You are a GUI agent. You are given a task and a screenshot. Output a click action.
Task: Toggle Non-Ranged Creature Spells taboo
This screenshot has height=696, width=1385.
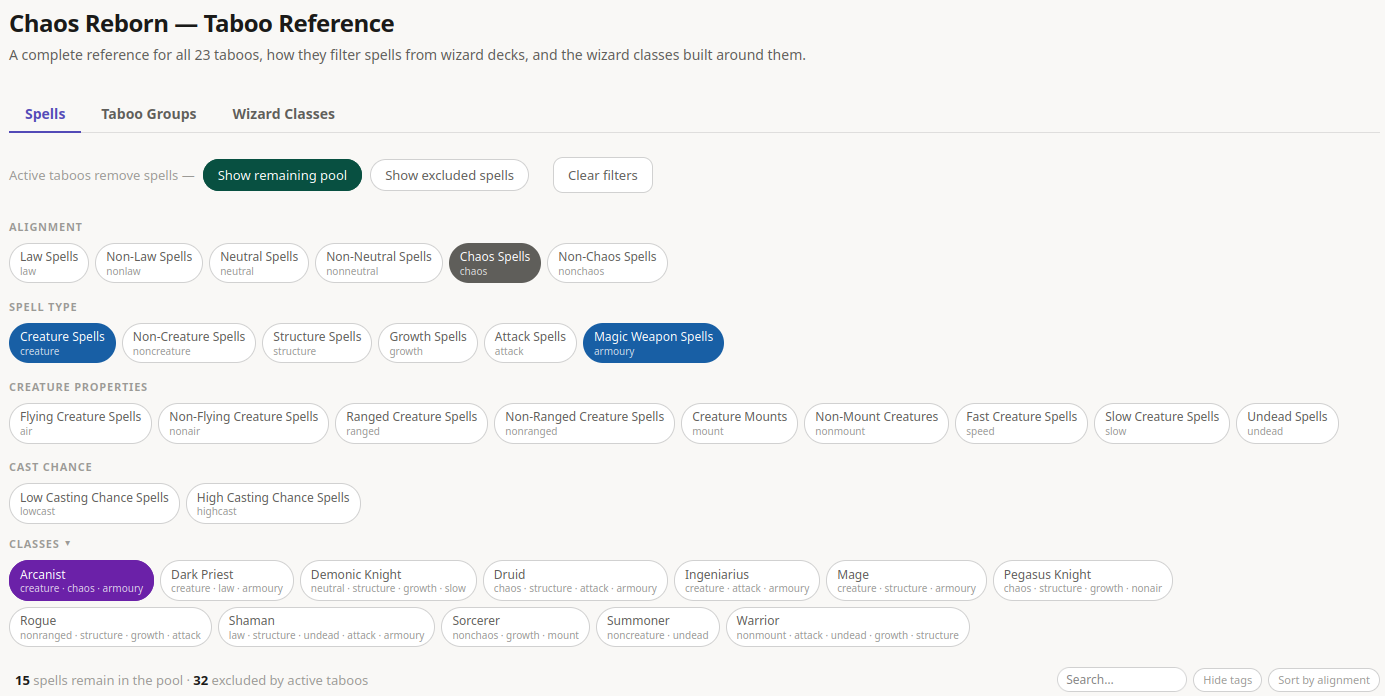(585, 423)
